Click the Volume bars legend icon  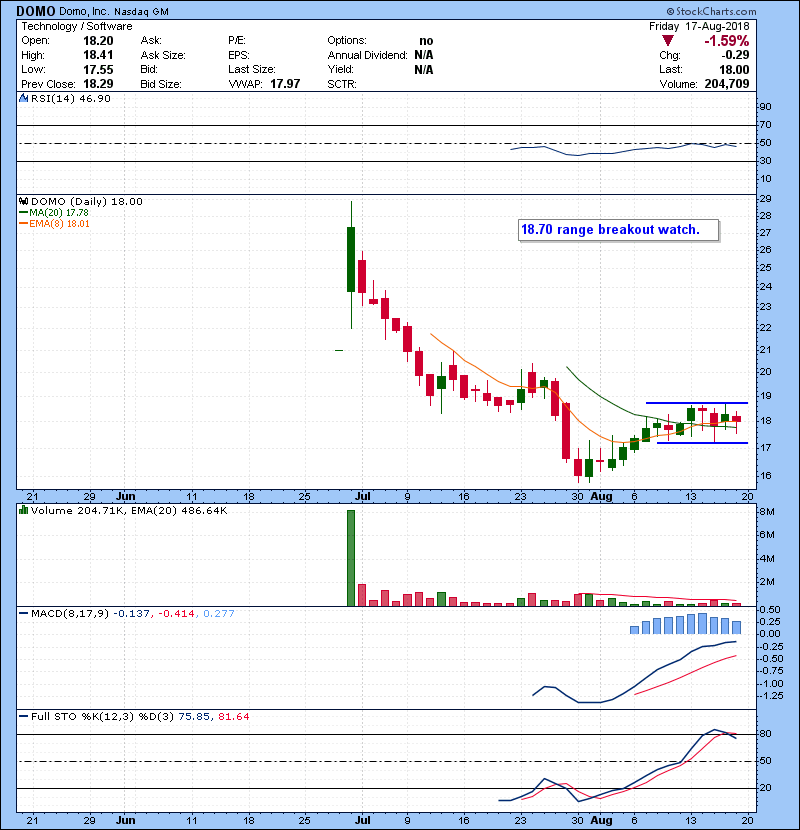(x=23, y=510)
